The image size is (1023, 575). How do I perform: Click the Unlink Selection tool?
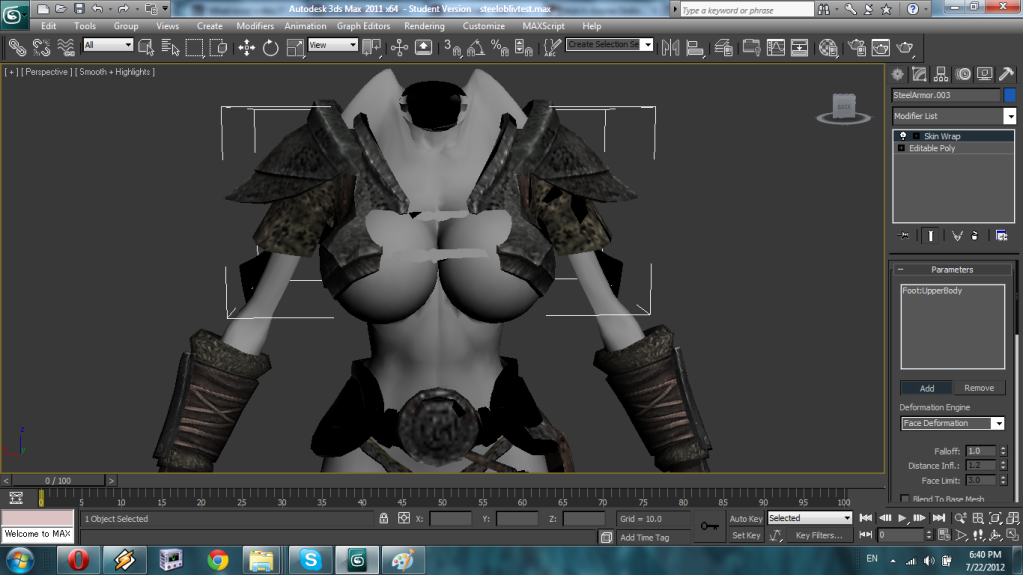[42, 48]
